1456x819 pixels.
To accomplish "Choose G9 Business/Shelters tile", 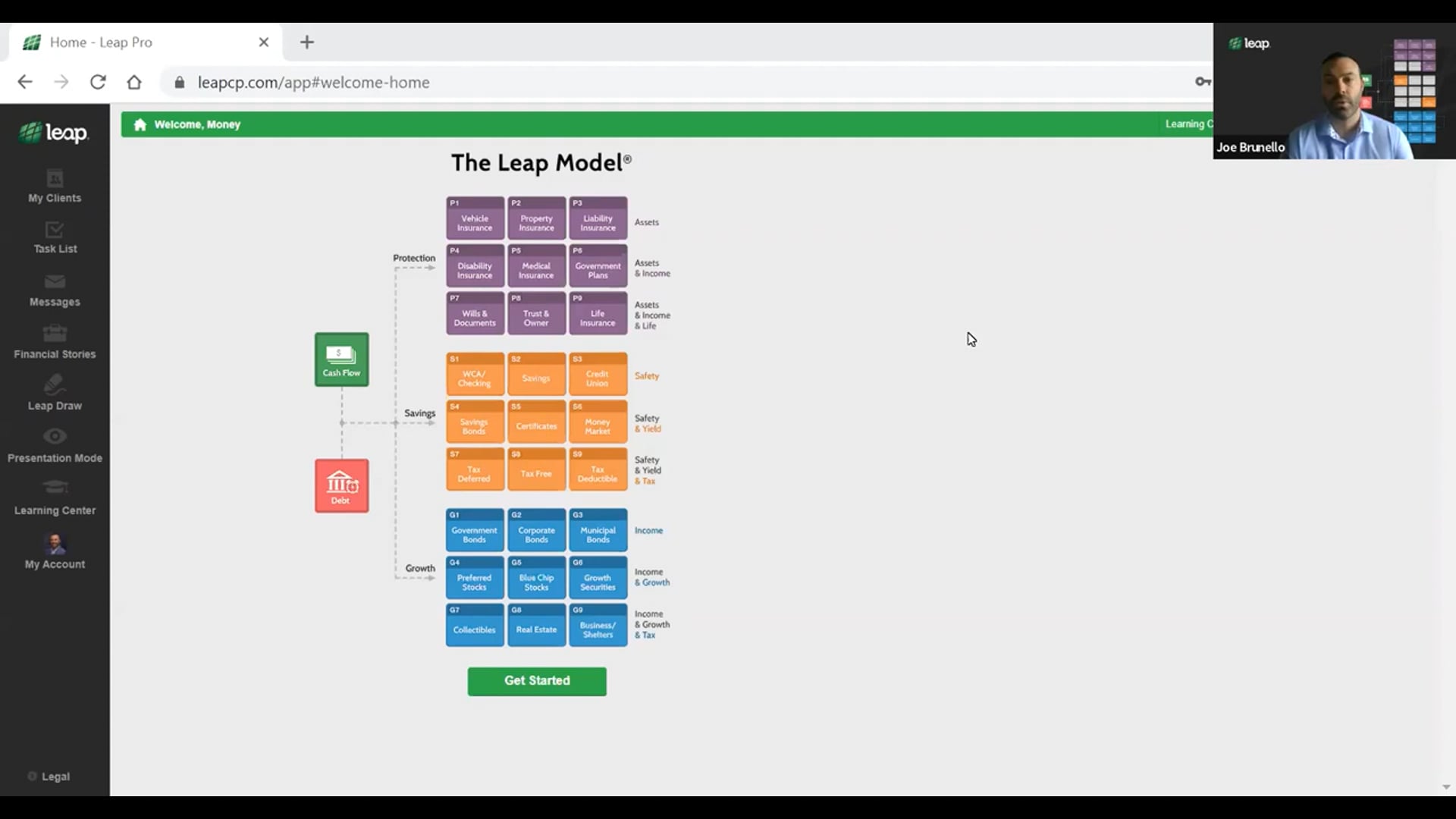I will 598,626.
